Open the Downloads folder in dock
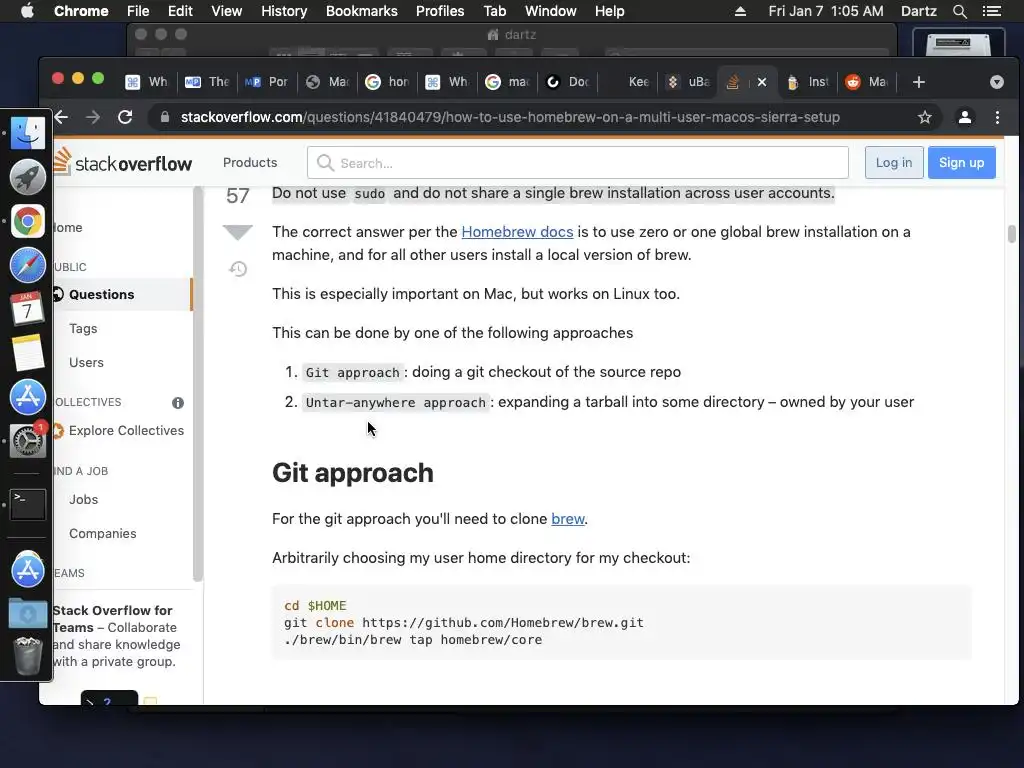Image resolution: width=1024 pixels, height=768 pixels. (27, 613)
